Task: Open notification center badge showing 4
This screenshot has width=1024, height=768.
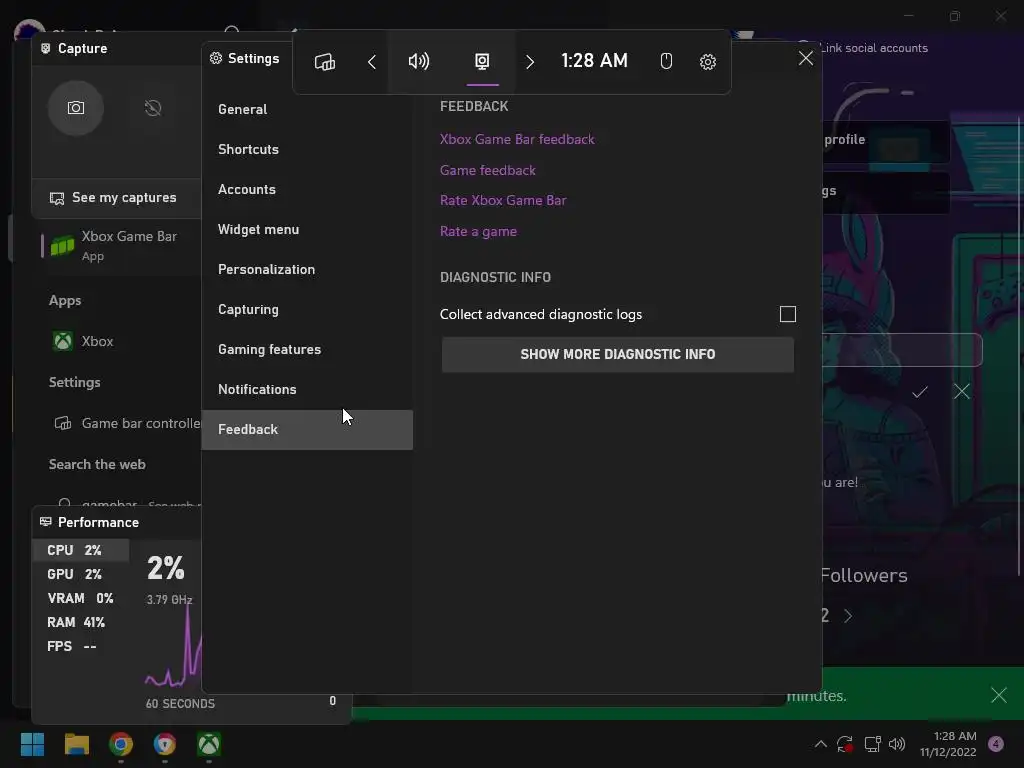Action: click(996, 744)
